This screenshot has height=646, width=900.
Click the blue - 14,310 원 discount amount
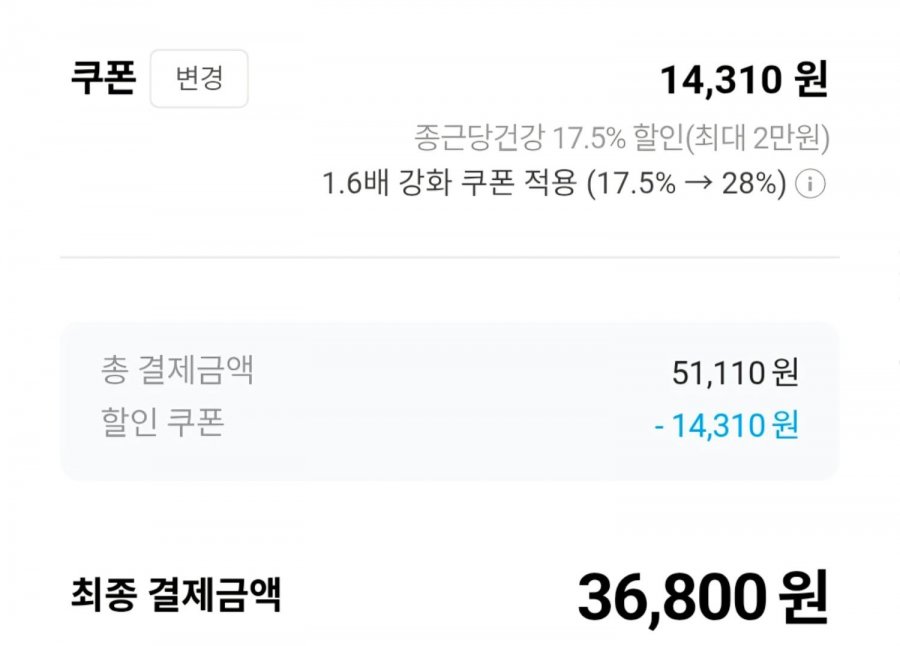coord(726,426)
